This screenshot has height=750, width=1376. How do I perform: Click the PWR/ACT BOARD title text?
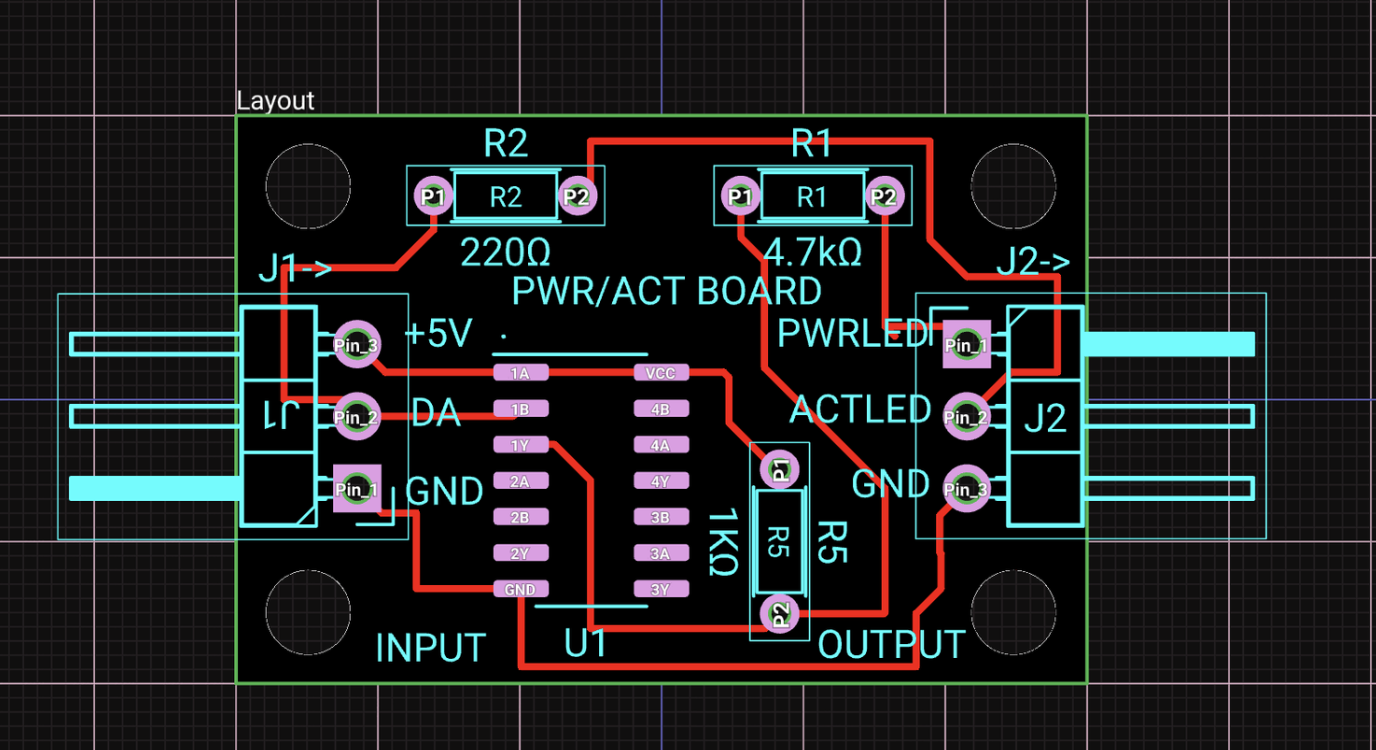[666, 291]
